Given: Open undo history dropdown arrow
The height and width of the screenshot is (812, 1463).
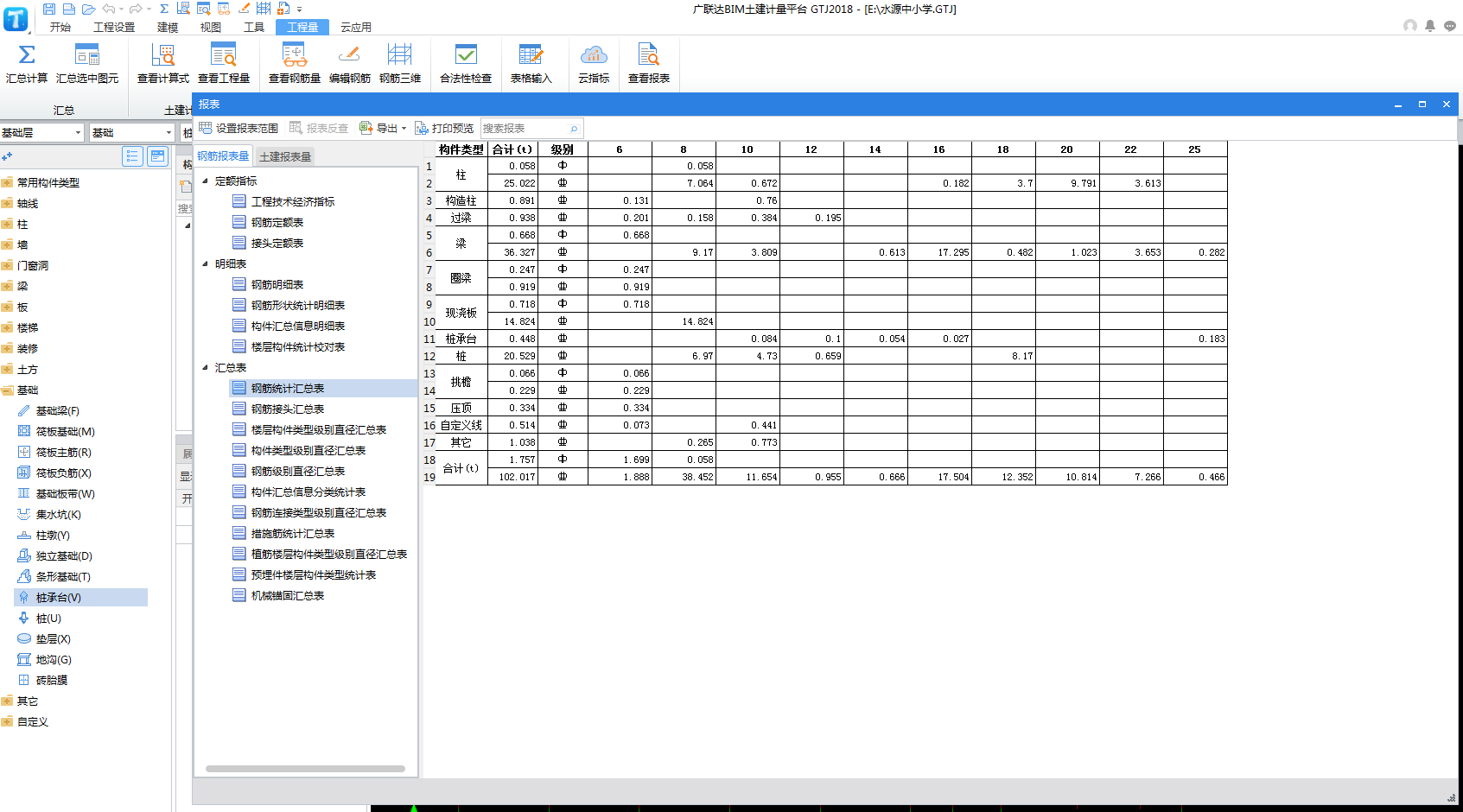Looking at the screenshot, I should [121, 10].
